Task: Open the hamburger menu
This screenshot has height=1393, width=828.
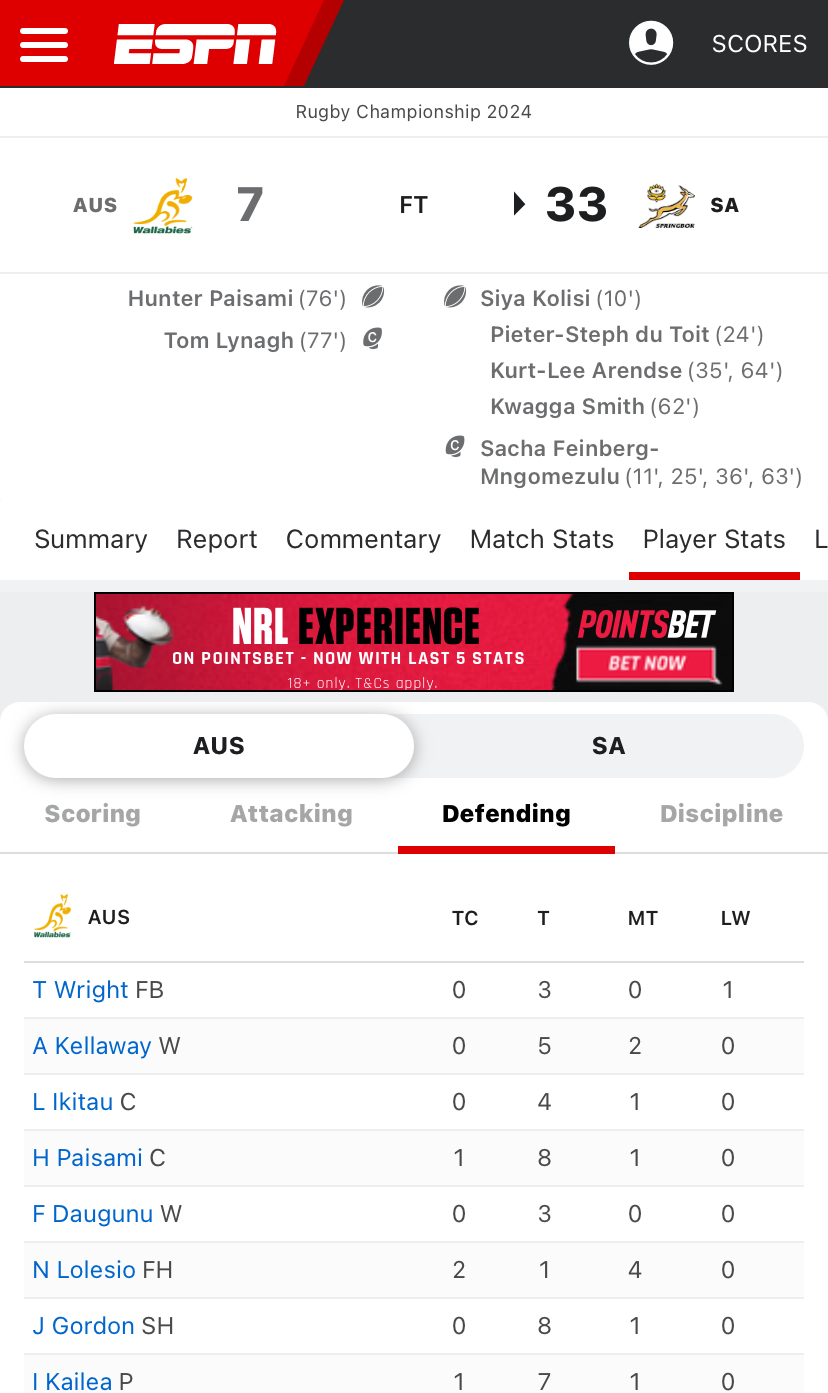Action: click(x=44, y=44)
